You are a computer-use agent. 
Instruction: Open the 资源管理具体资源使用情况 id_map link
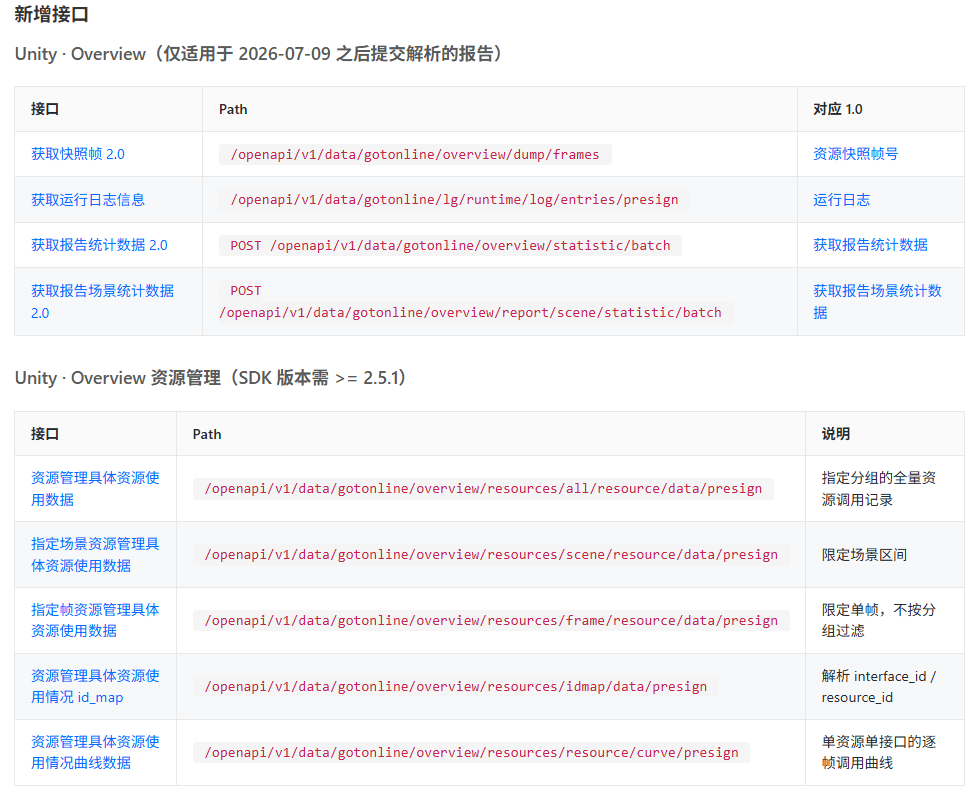pos(95,686)
